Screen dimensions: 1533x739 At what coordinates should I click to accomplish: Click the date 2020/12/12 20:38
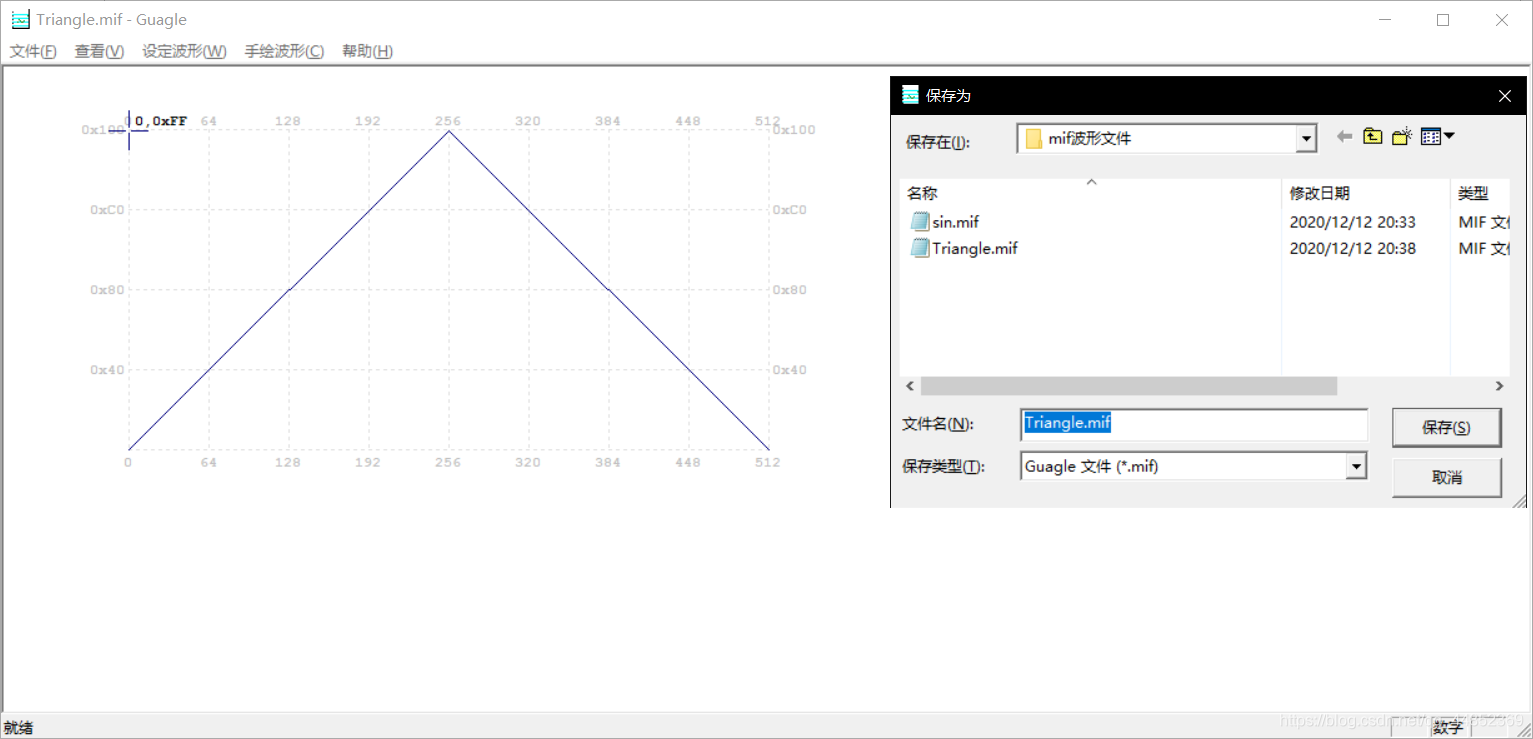[x=1352, y=248]
